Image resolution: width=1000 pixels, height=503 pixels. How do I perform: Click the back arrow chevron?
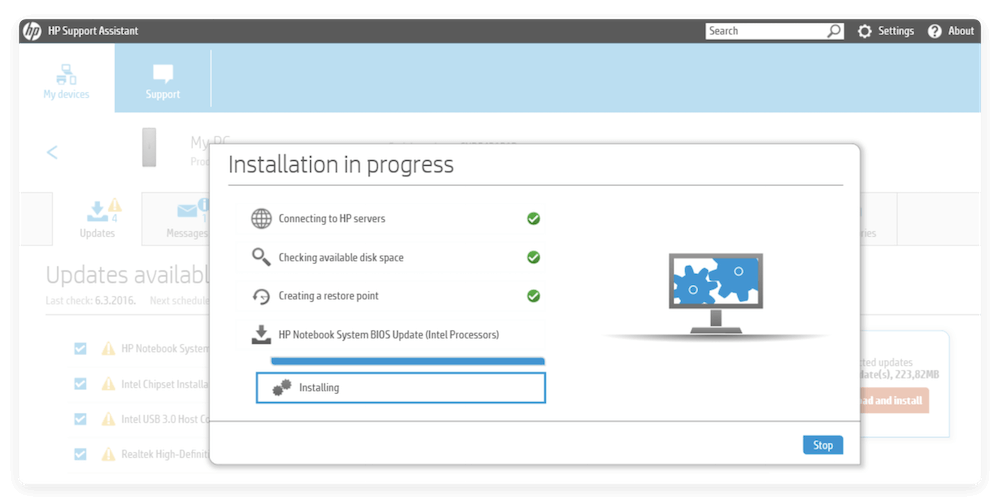52,152
